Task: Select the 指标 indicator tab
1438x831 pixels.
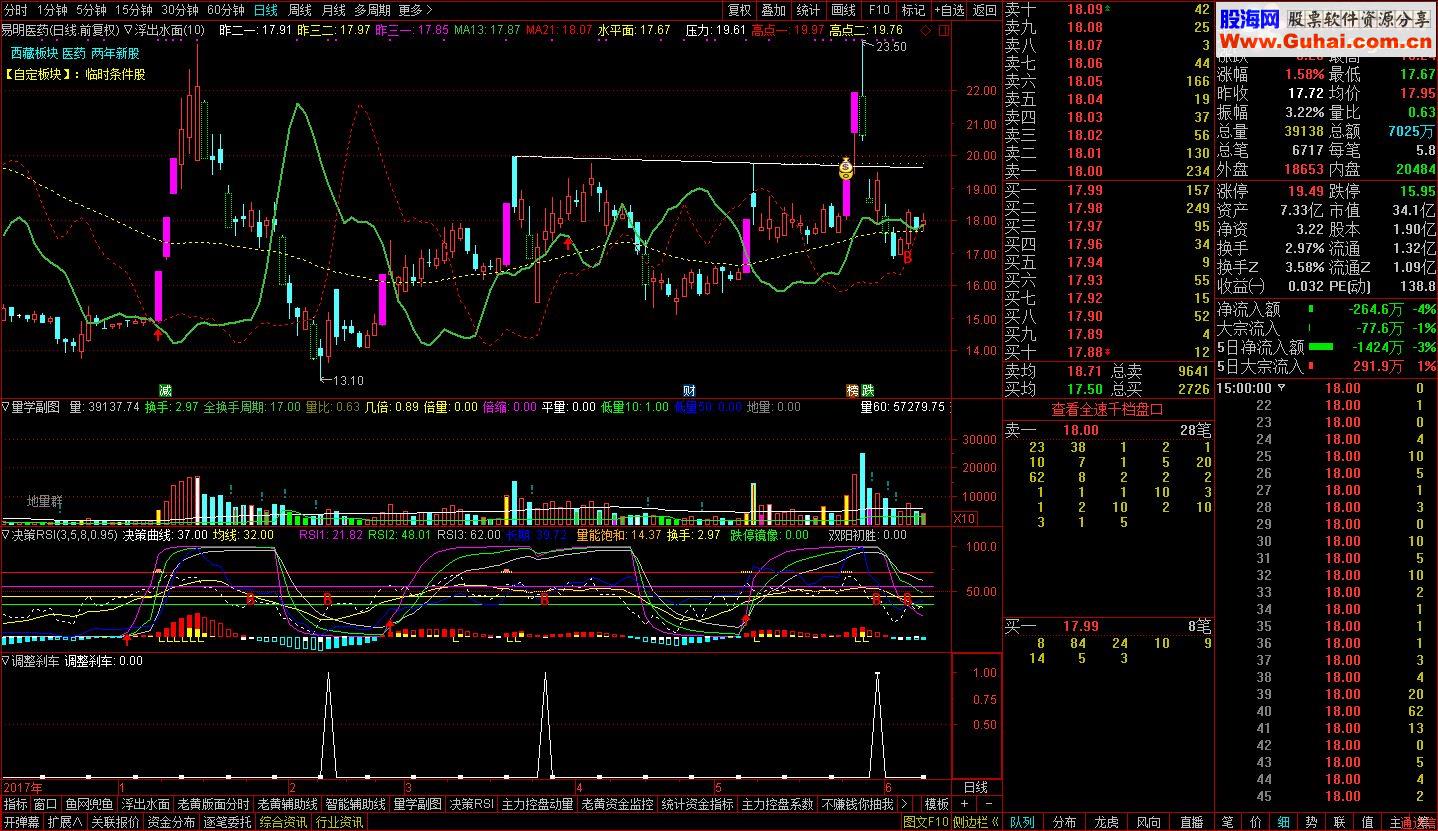Action: coord(16,804)
